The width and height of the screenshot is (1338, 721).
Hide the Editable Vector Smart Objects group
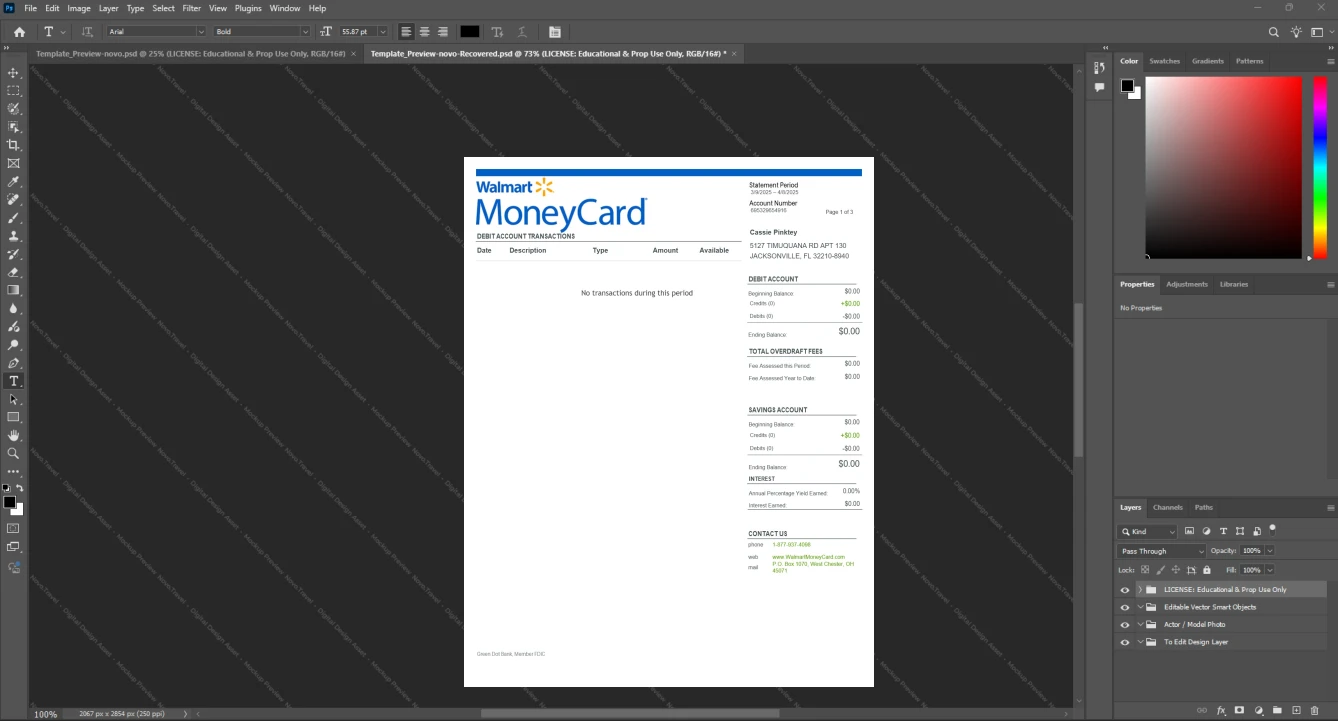1125,607
